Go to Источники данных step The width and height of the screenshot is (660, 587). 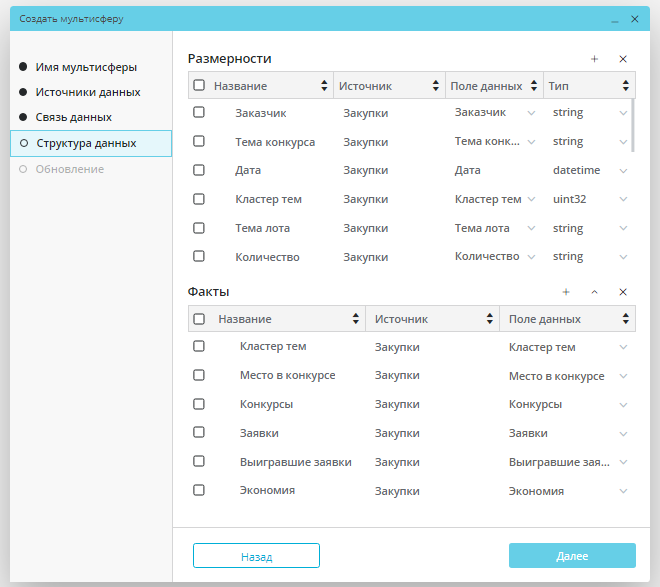point(87,92)
